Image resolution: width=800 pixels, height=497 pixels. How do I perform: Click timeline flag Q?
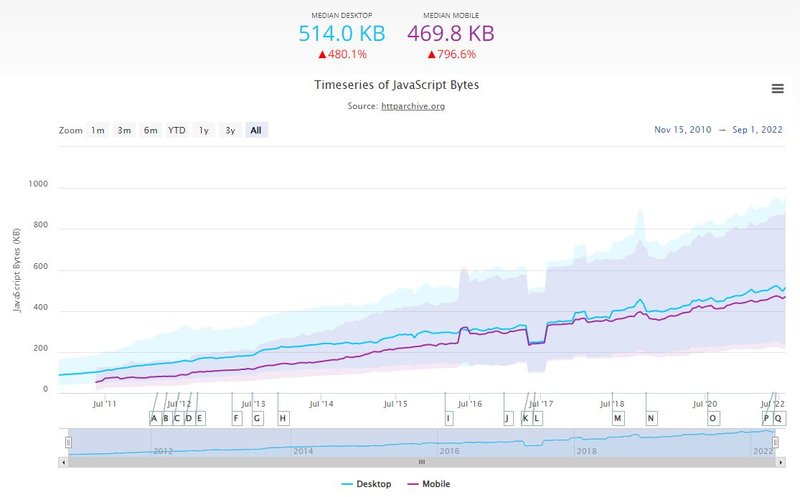point(779,418)
